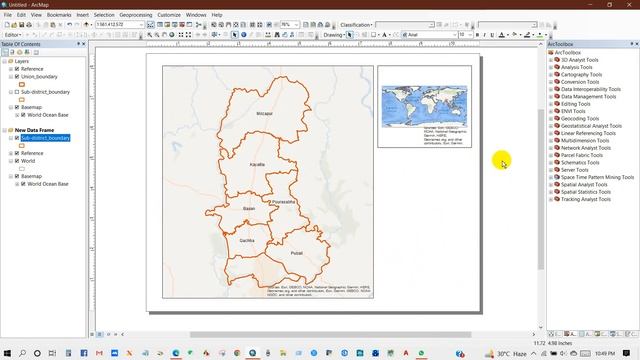
Task: Open the Catalog window icon
Action: point(167,25)
